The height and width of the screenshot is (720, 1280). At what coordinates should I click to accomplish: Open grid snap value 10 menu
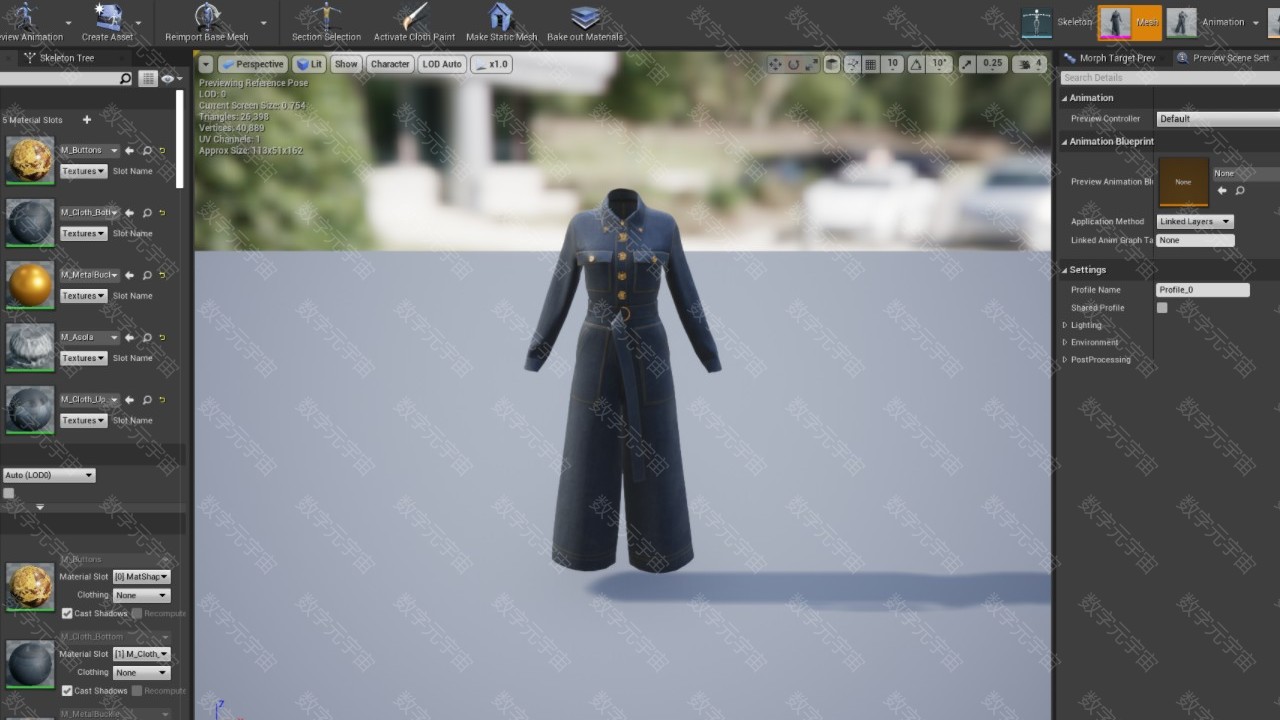[893, 64]
